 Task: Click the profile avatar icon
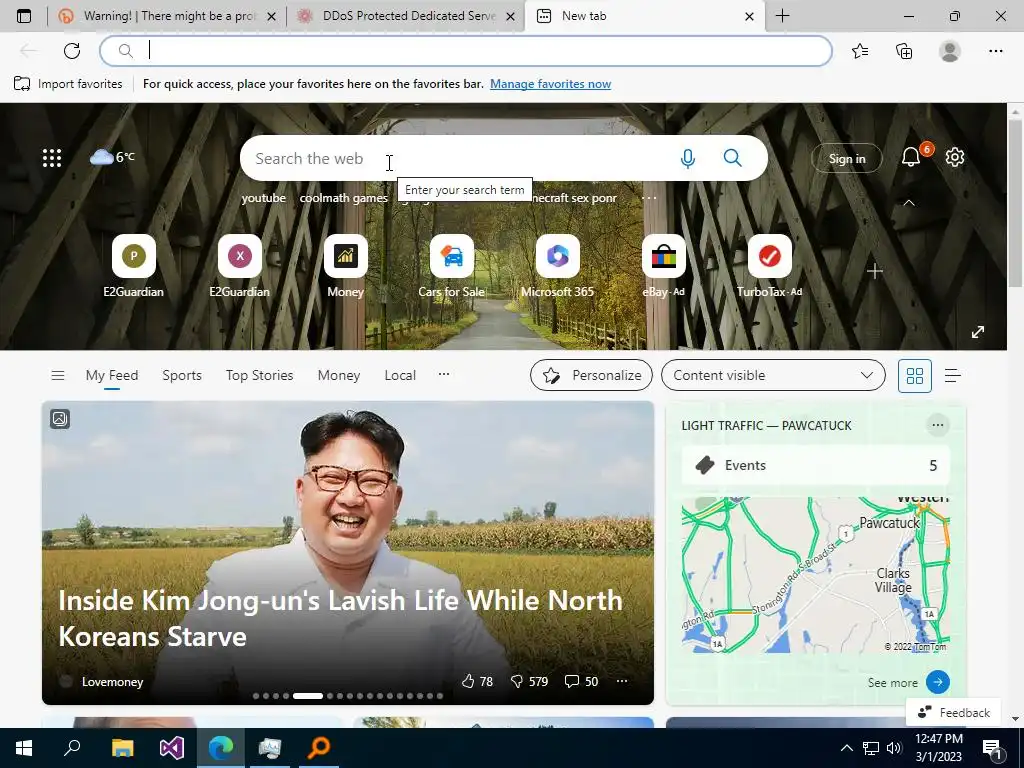(x=950, y=51)
